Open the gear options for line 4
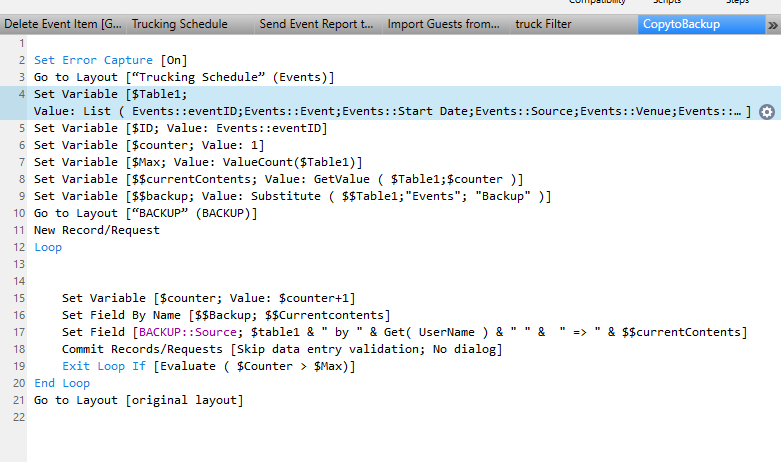This screenshot has width=781, height=462. click(767, 112)
